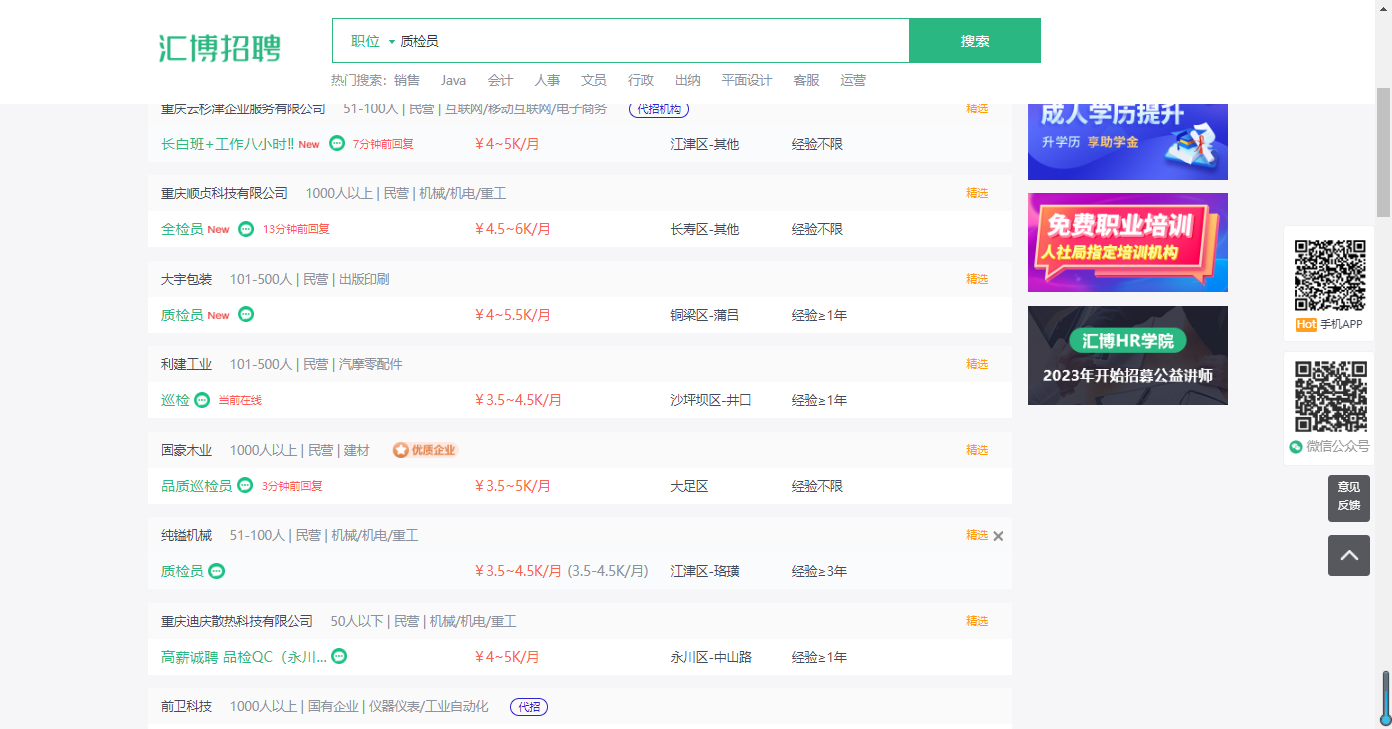Click the 当前在线 status beside 巡检
The height and width of the screenshot is (729, 1392).
240,400
